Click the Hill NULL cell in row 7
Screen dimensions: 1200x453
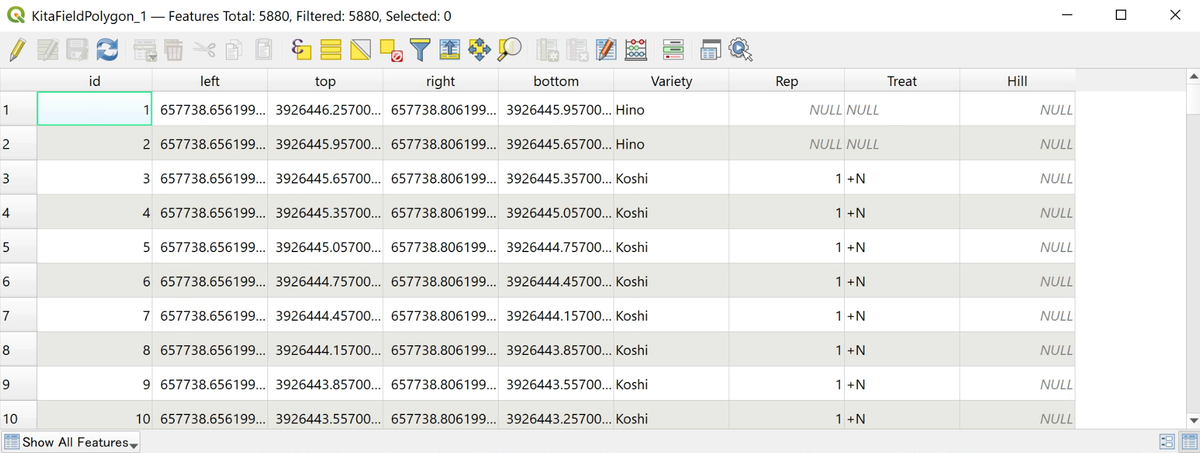coord(1017,316)
